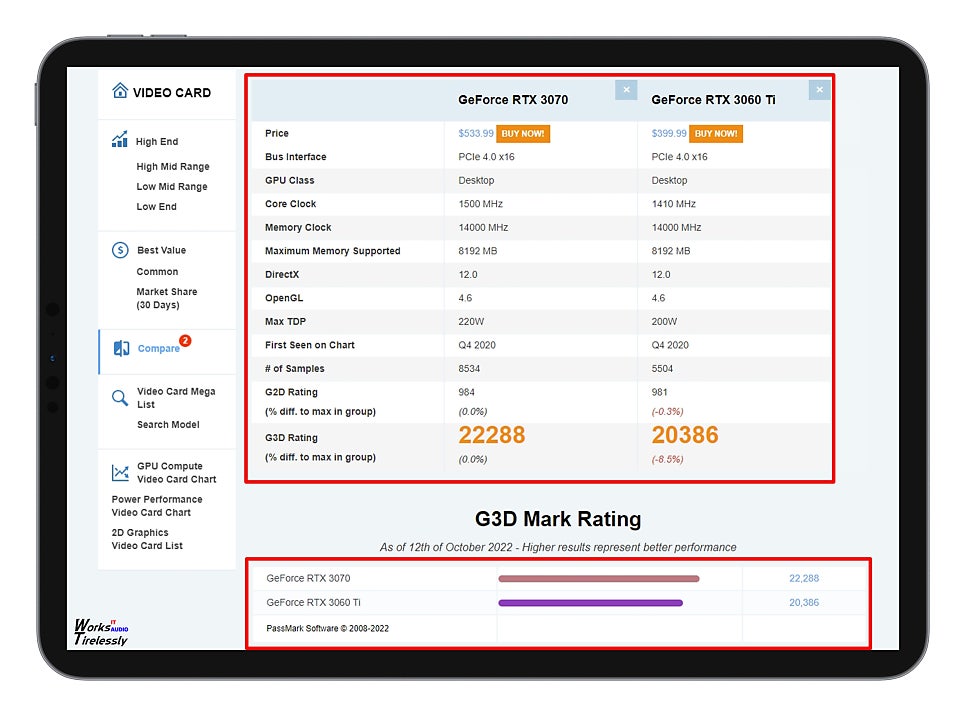Select Low End category
Viewport: 966px width, 717px height.
[x=156, y=206]
